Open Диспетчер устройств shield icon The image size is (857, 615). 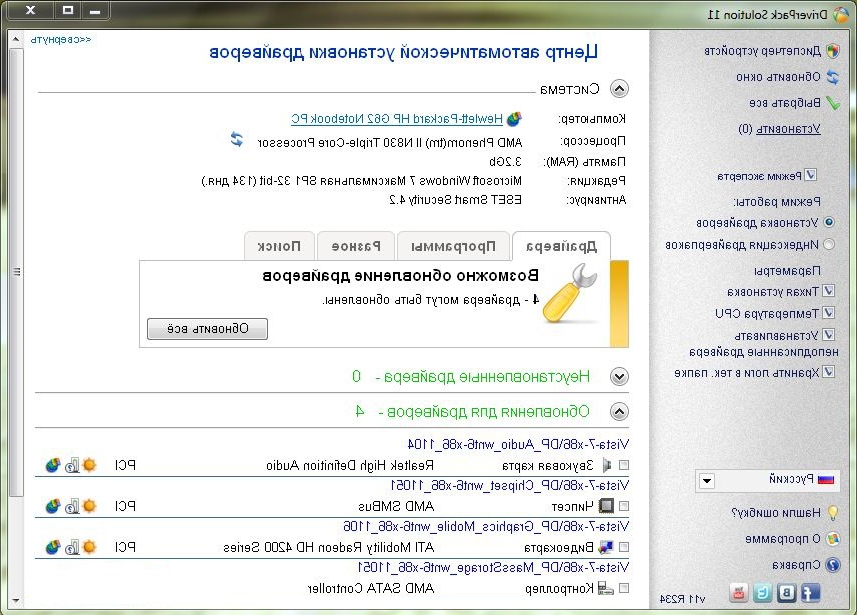pos(833,51)
